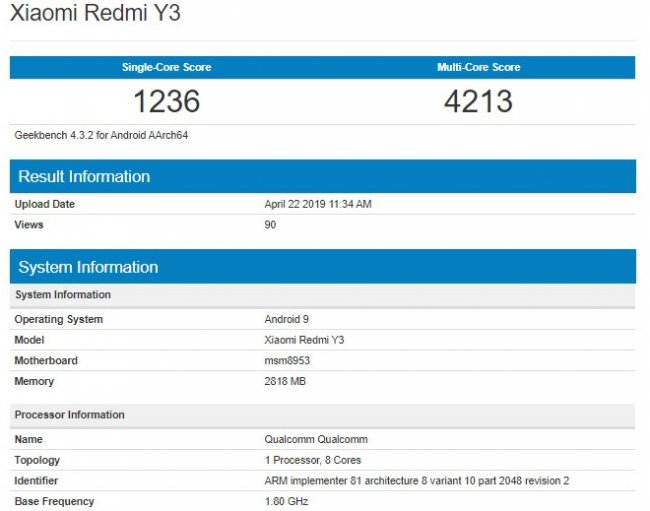
Task: Click the Memory value 2818 MB
Action: coord(285,381)
